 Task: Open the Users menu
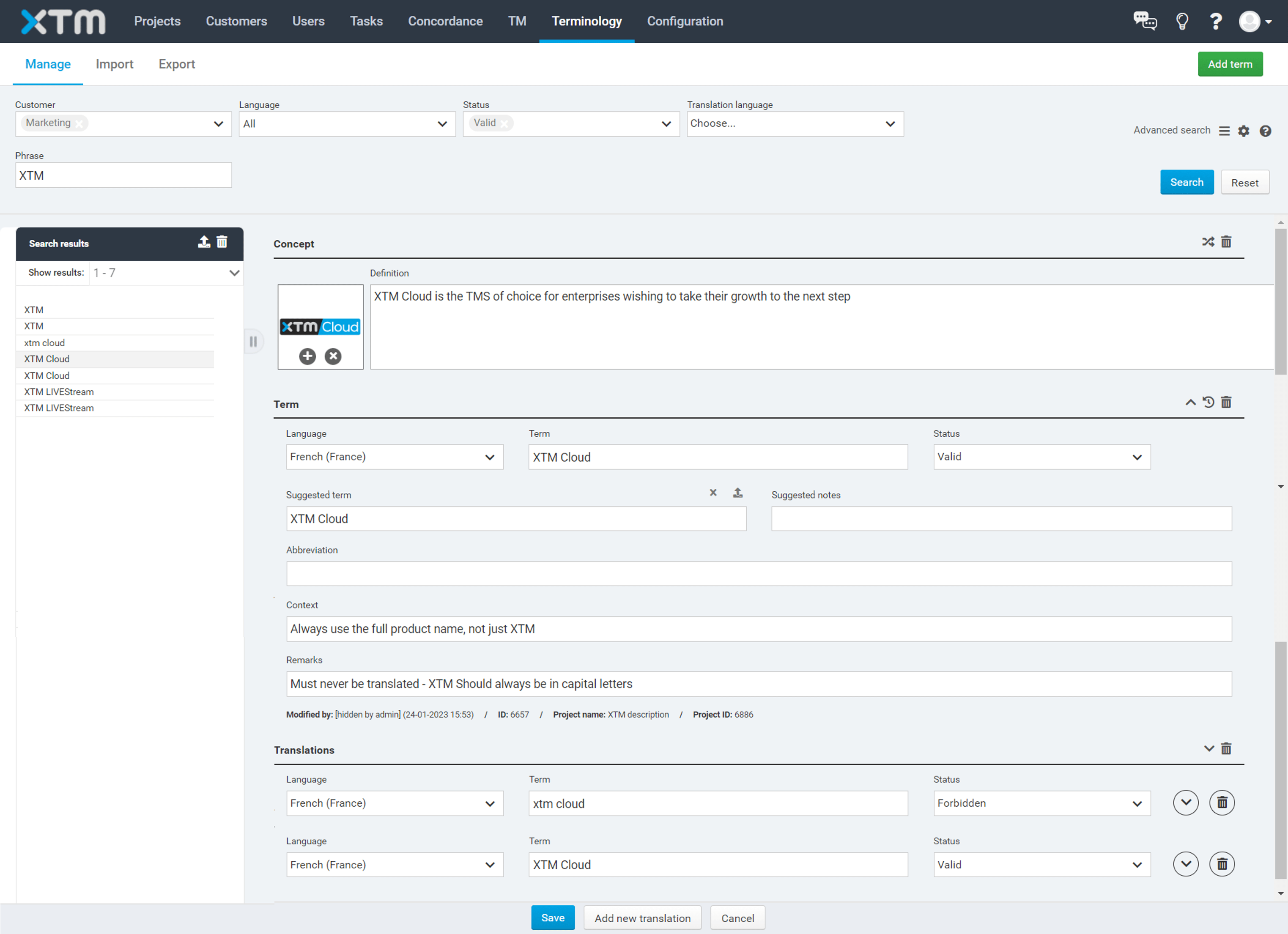[308, 21]
